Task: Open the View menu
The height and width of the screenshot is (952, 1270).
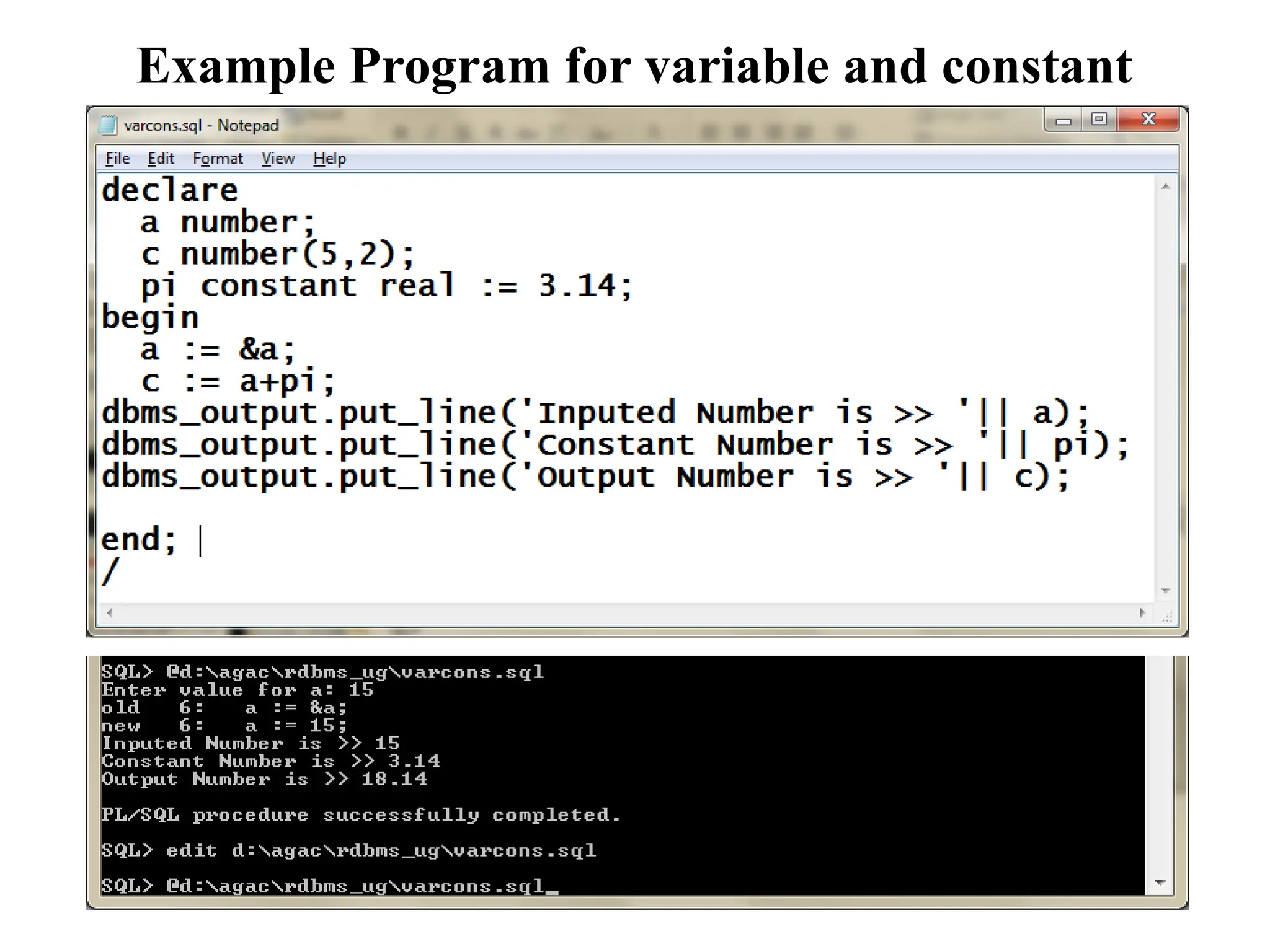Action: (x=277, y=159)
